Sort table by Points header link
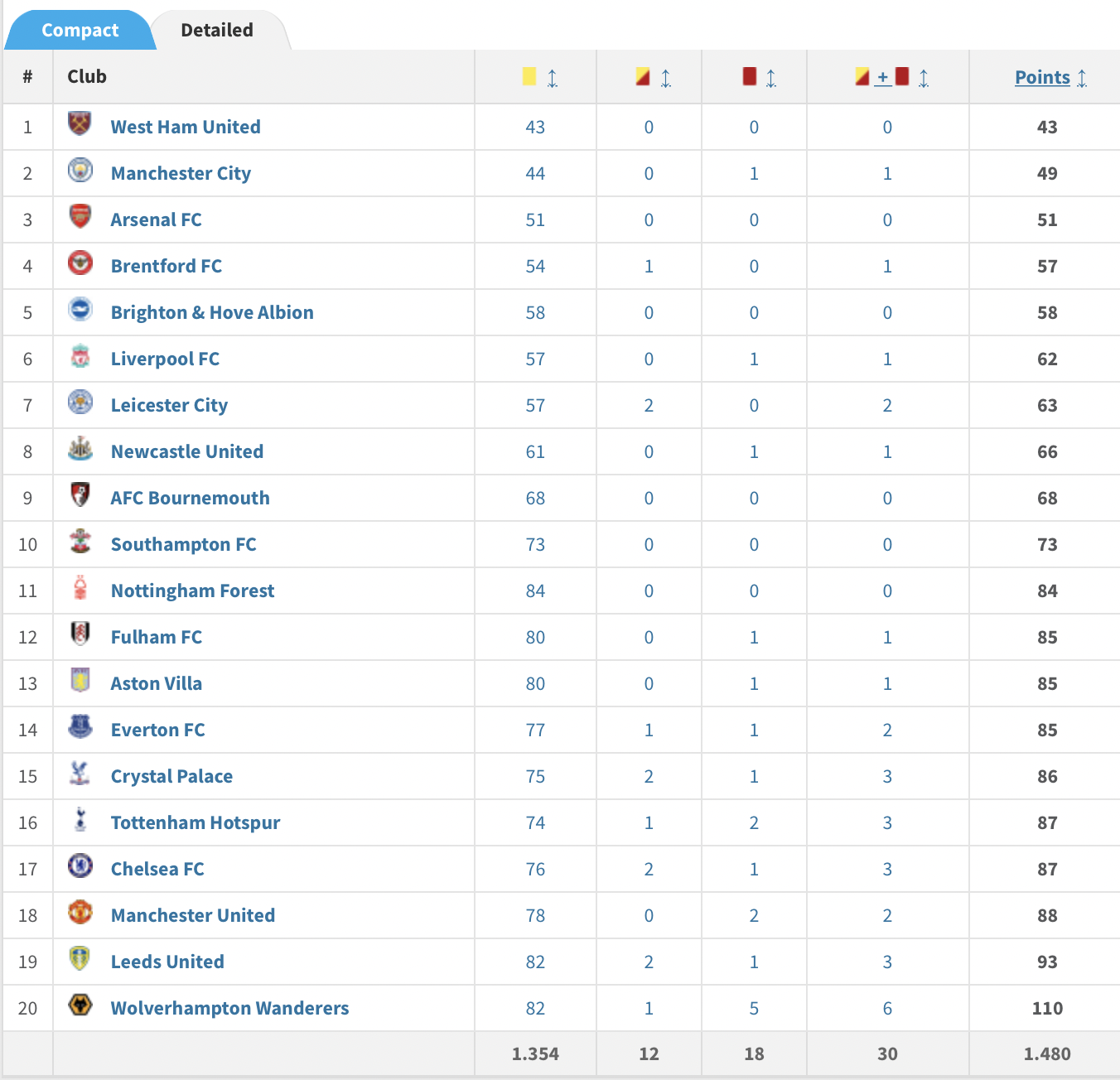The height and width of the screenshot is (1080, 1120). [1042, 77]
